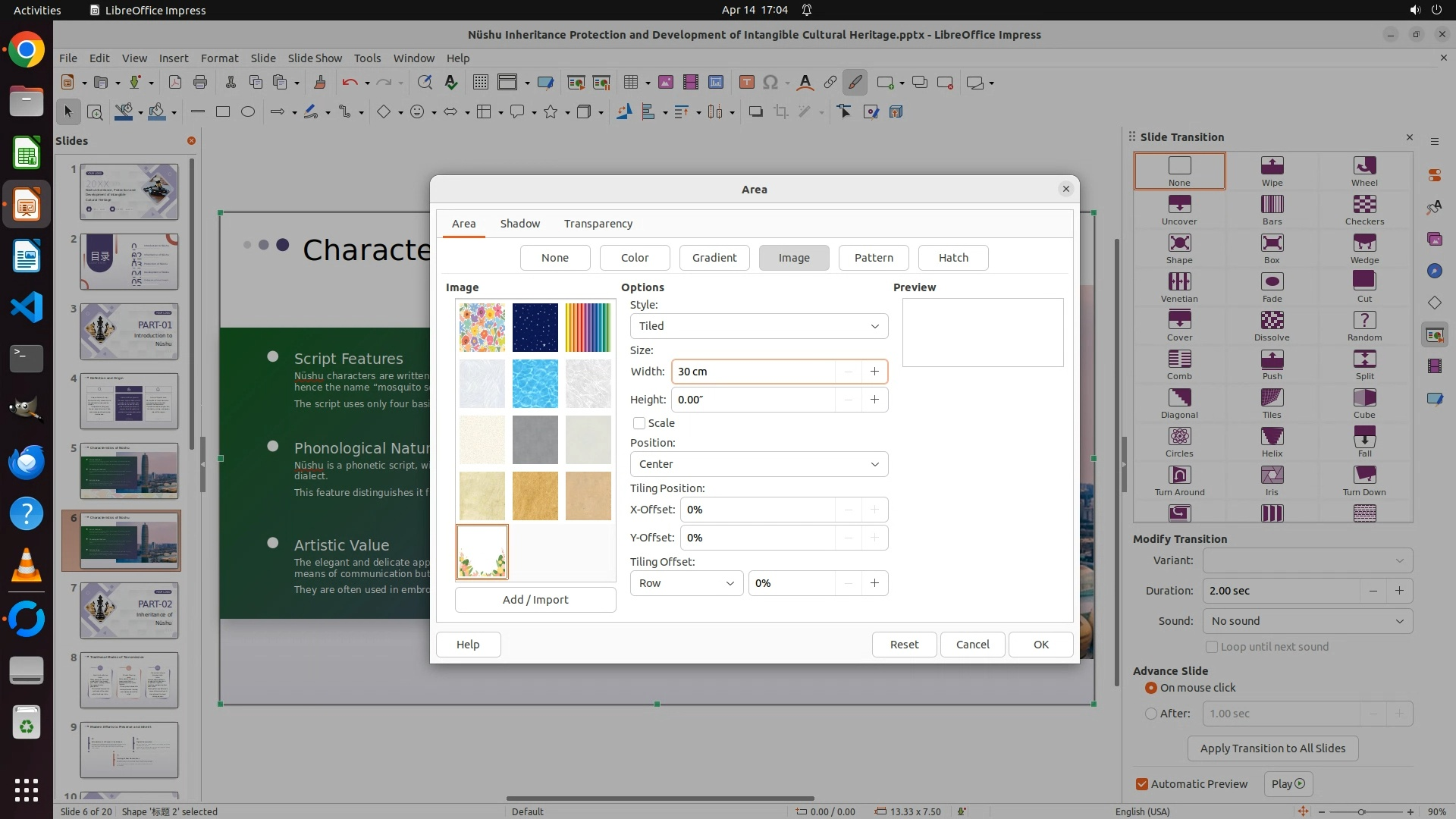This screenshot has height=819, width=1456.
Task: Open the Style dropdown showing Tiled
Action: 758,326
